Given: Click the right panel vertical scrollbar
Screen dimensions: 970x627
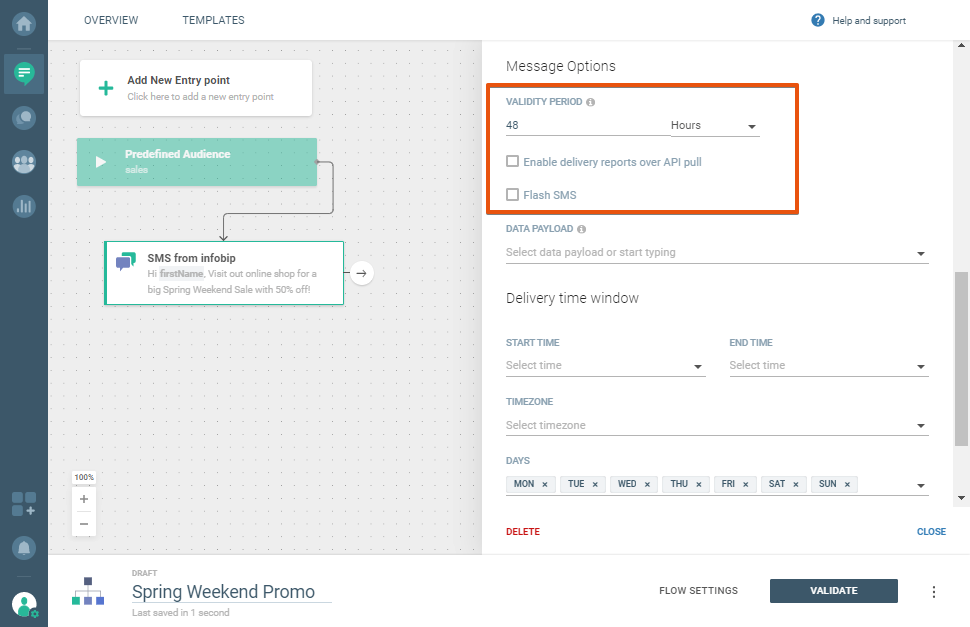Looking at the screenshot, I should (961, 358).
